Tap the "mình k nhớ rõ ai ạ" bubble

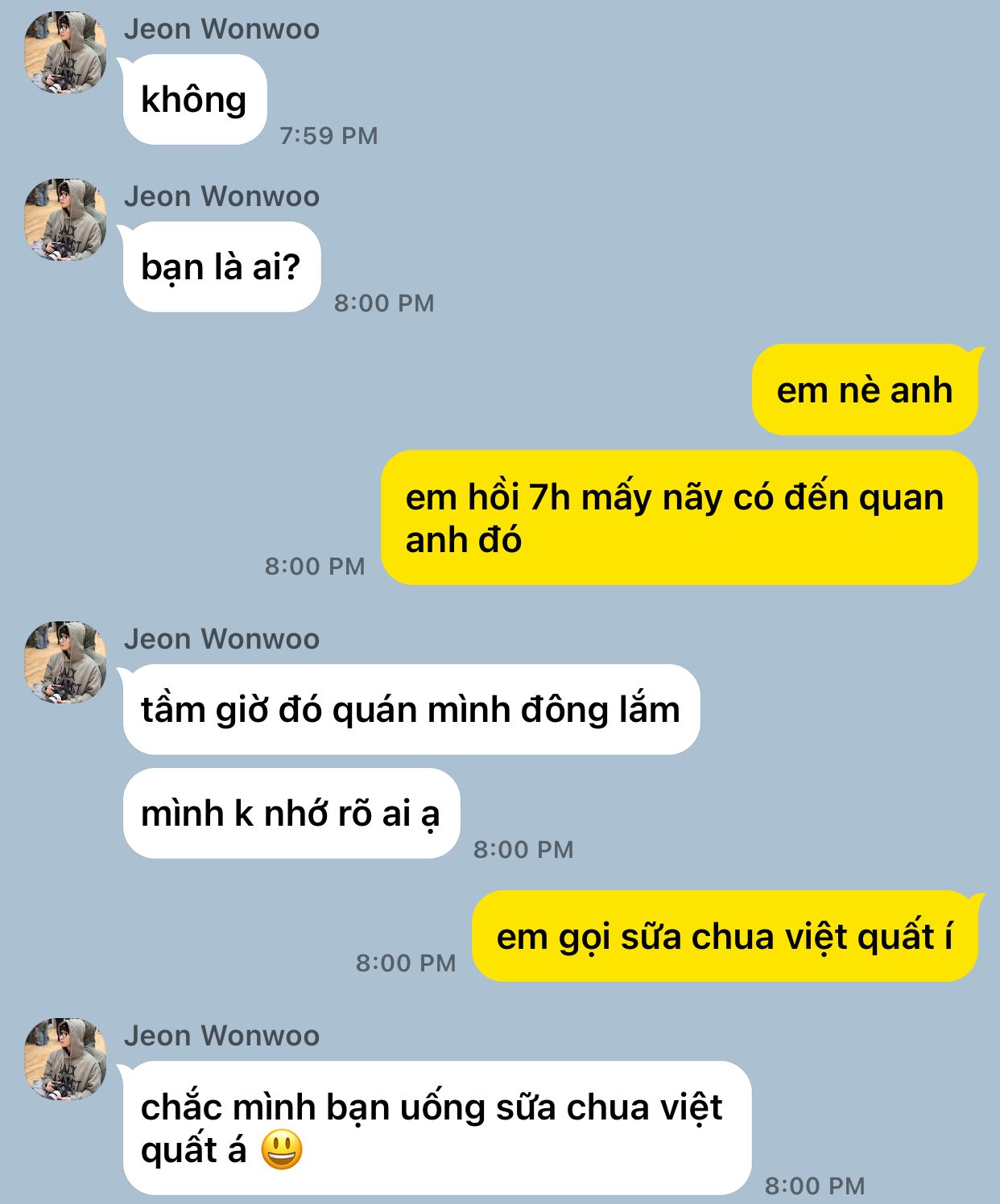pyautogui.click(x=291, y=814)
